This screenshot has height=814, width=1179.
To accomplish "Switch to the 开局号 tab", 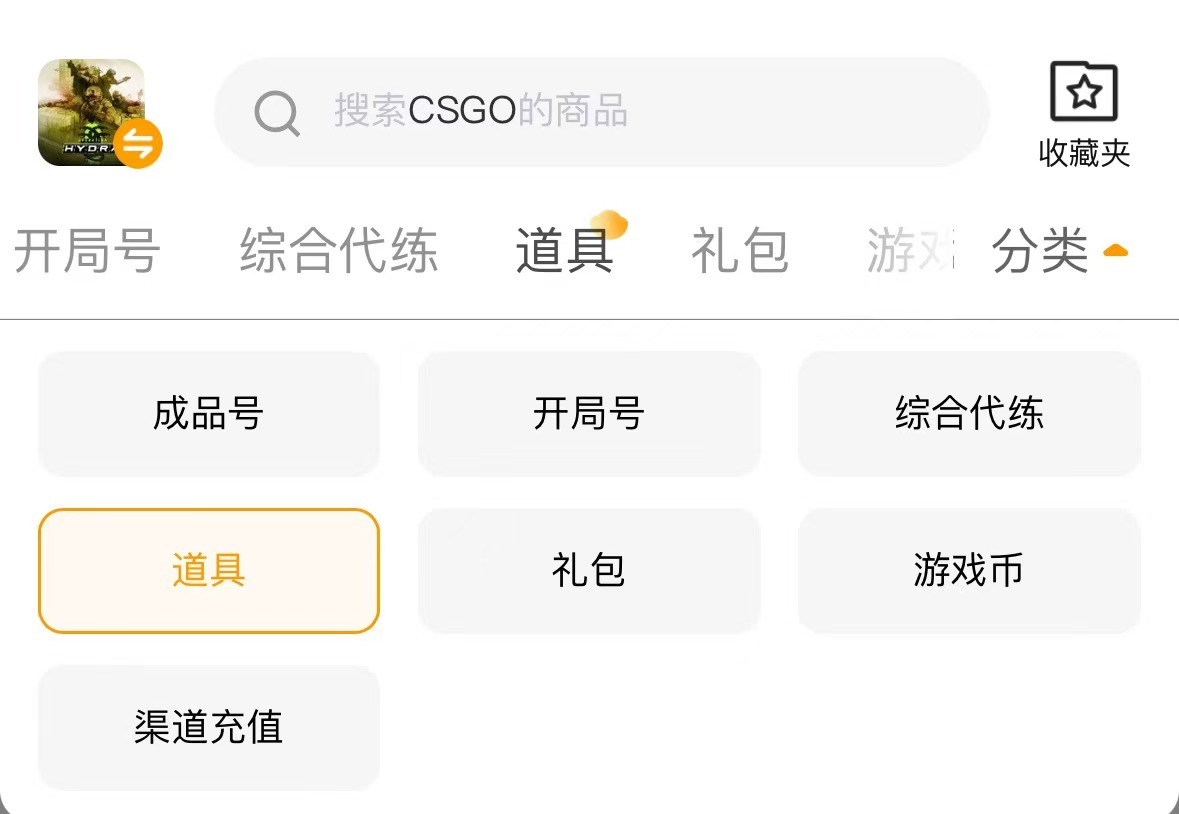I will click(86, 250).
